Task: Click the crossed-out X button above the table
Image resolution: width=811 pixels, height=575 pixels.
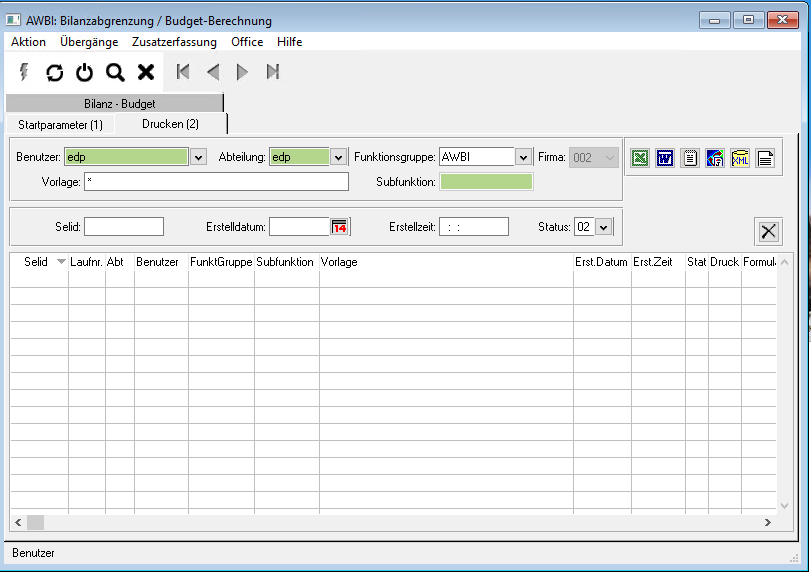Action: coord(768,231)
